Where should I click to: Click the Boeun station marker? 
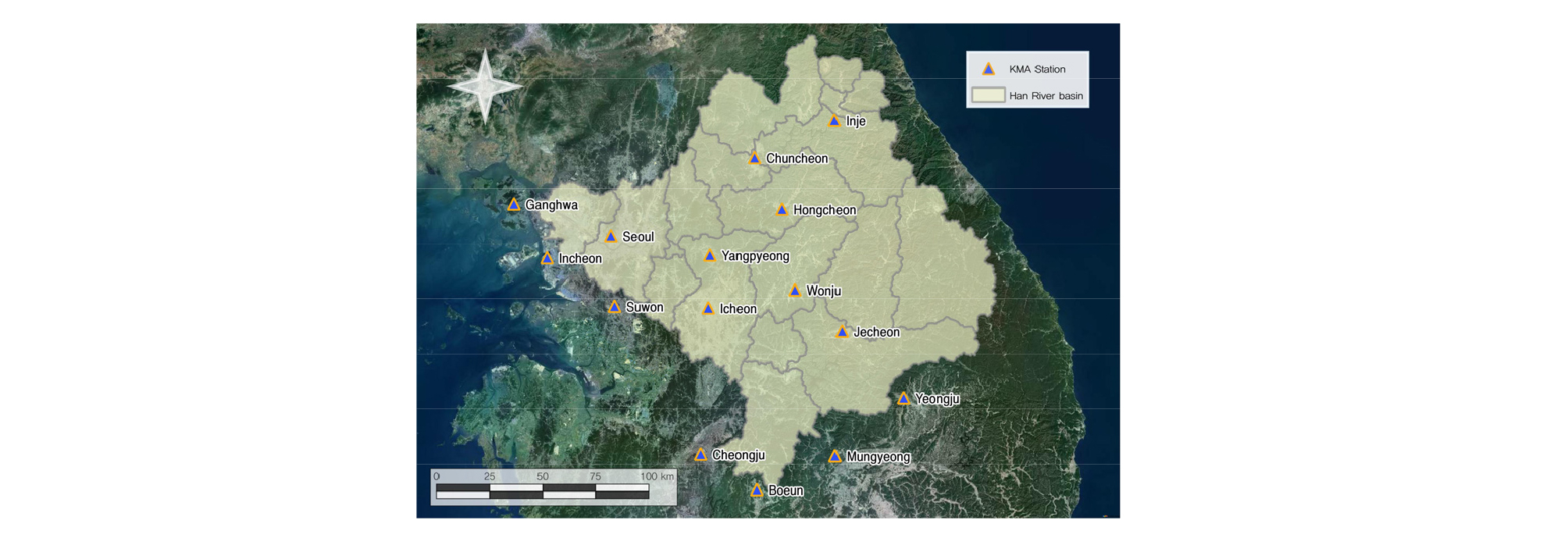757,490
